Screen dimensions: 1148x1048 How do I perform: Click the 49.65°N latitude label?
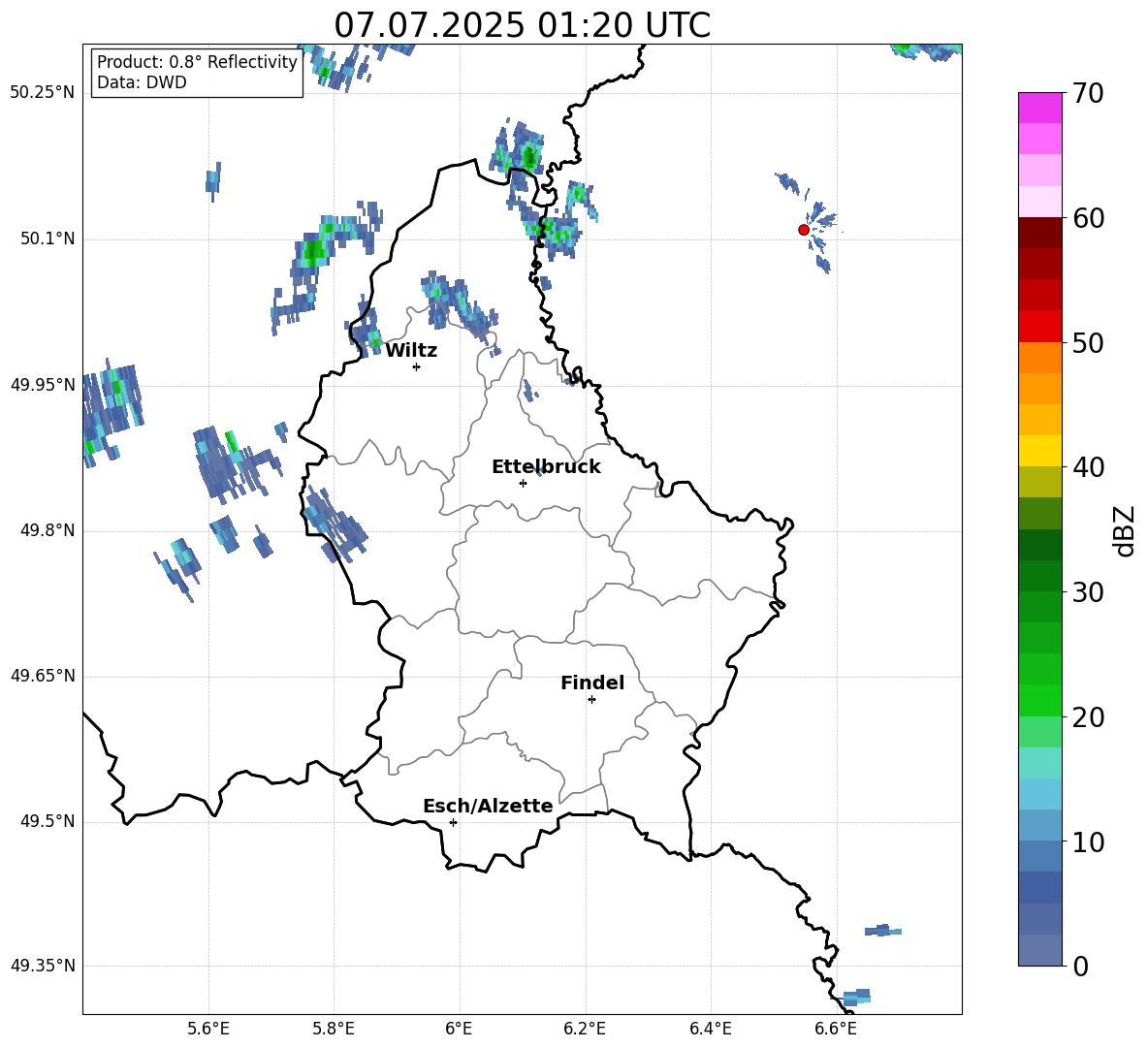click(x=43, y=676)
